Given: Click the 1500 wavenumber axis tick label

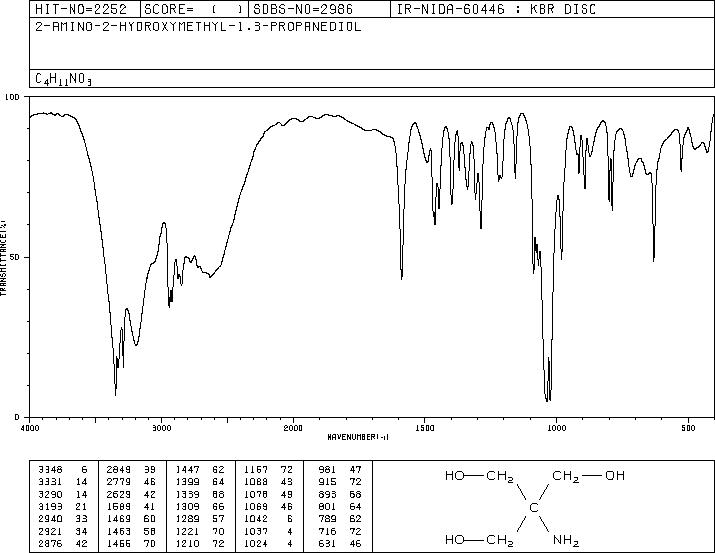Looking at the screenshot, I should [x=425, y=428].
